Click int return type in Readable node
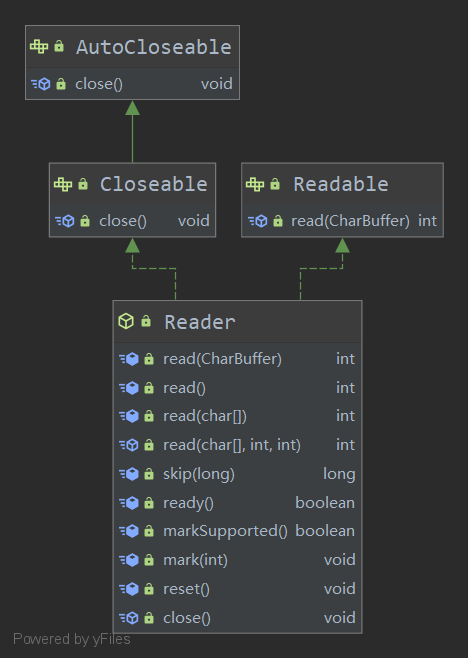Screen dimensions: 468x658 pyautogui.click(x=427, y=221)
